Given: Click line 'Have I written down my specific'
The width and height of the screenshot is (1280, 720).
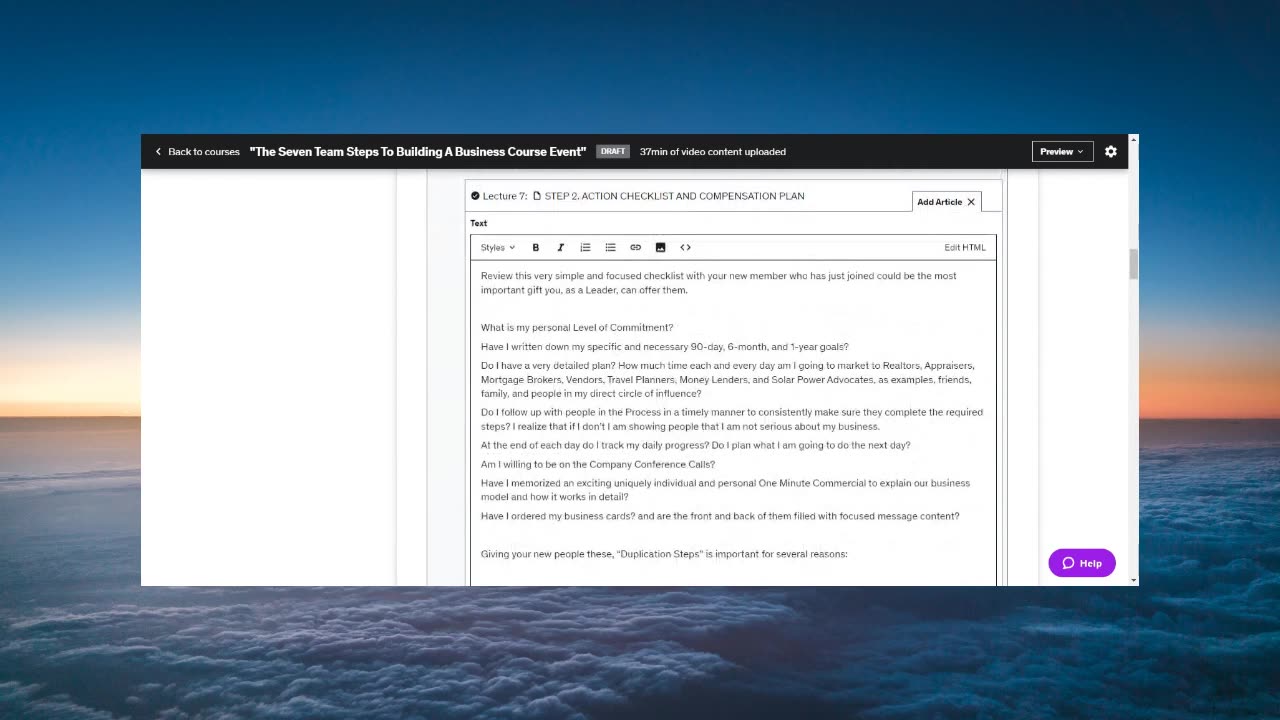Looking at the screenshot, I should tap(665, 347).
